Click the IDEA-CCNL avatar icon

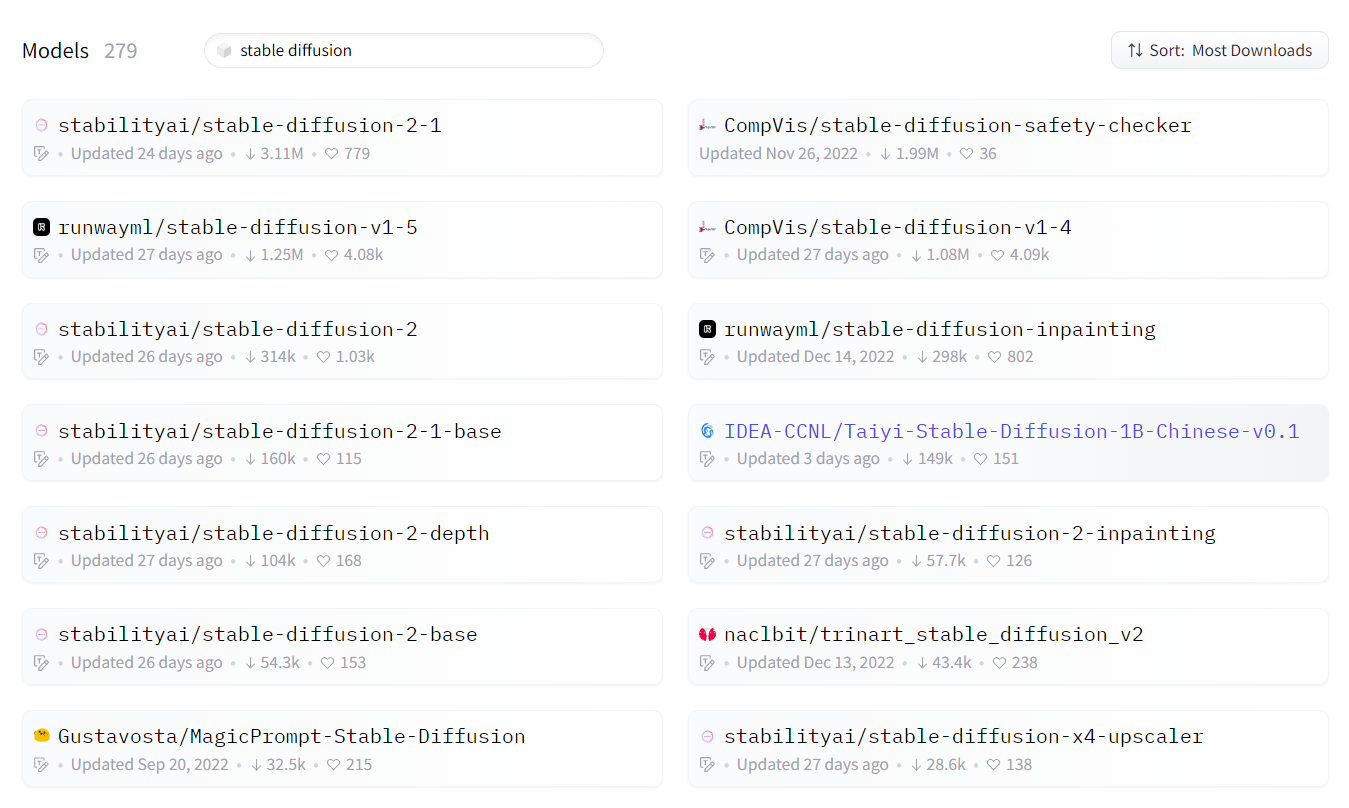coord(707,431)
